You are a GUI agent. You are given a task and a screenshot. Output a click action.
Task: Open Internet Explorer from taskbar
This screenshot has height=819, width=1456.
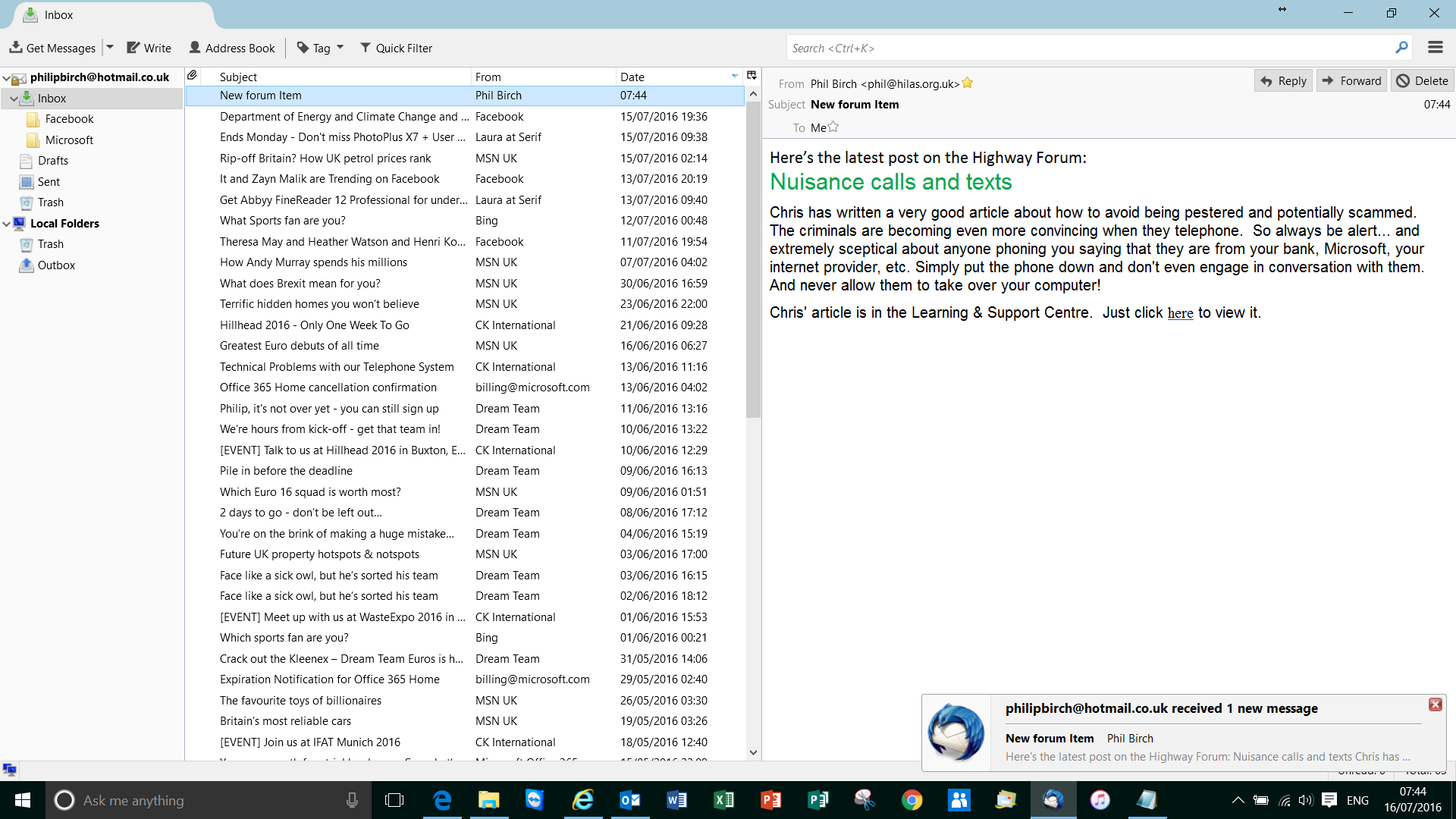click(582, 800)
